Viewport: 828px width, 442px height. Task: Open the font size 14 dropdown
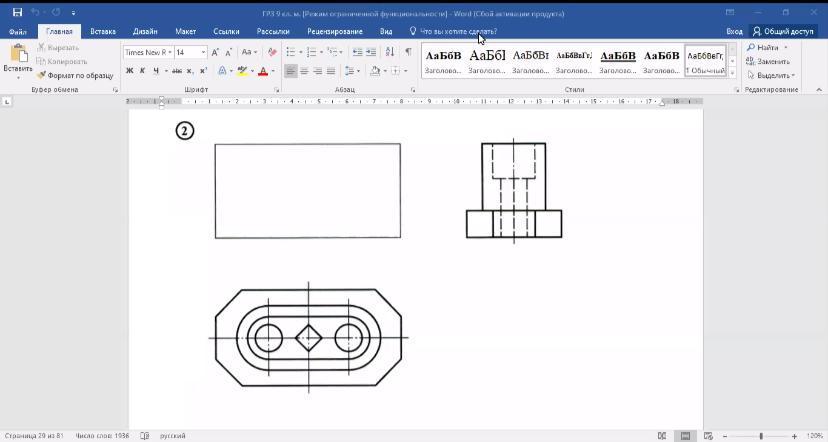(x=204, y=52)
